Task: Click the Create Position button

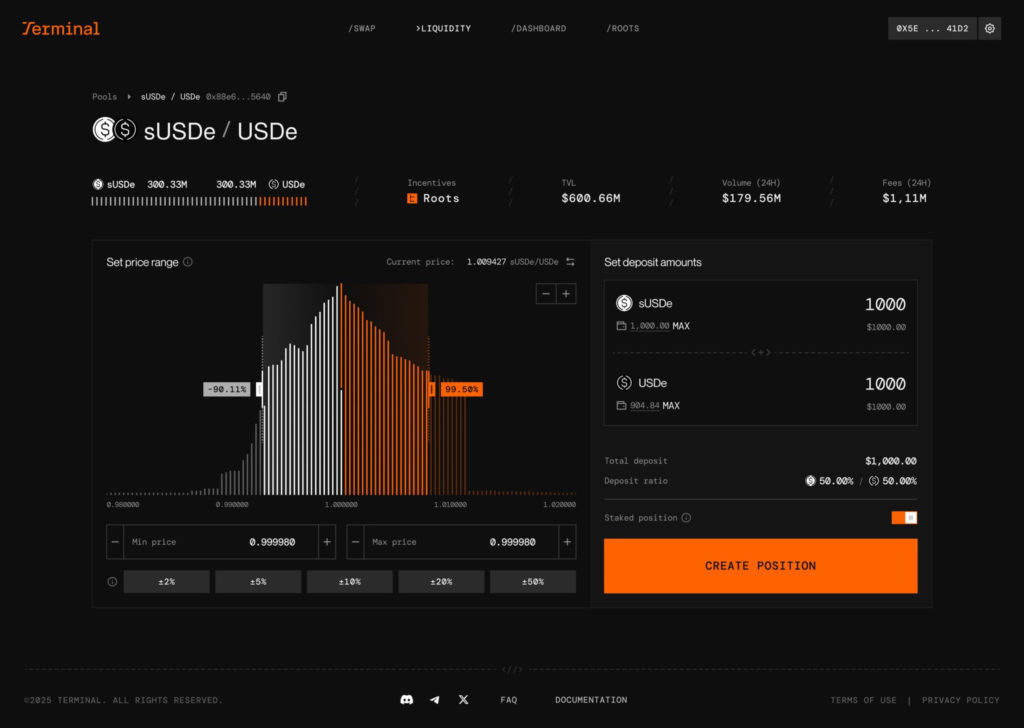Action: 760,566
